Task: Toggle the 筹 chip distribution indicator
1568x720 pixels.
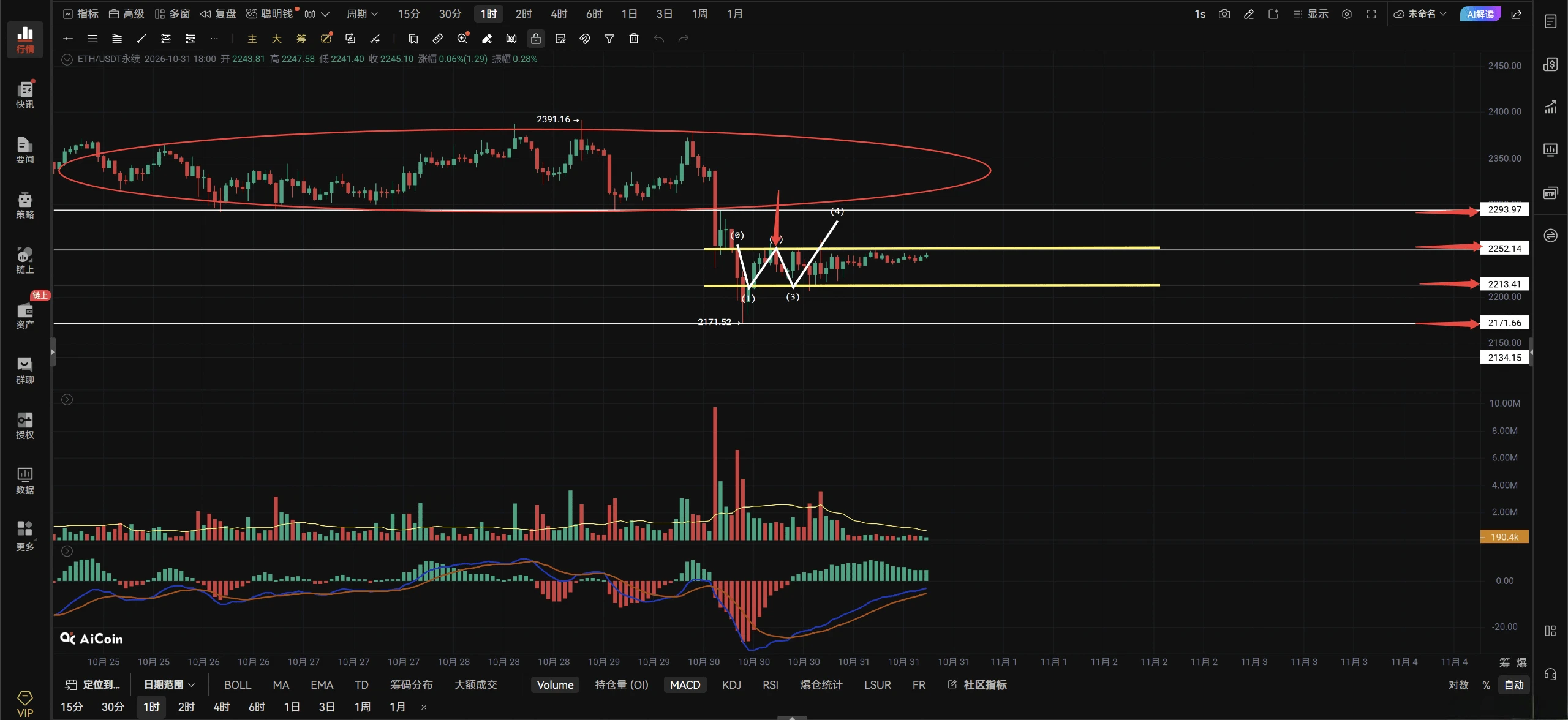Action: coord(301,39)
